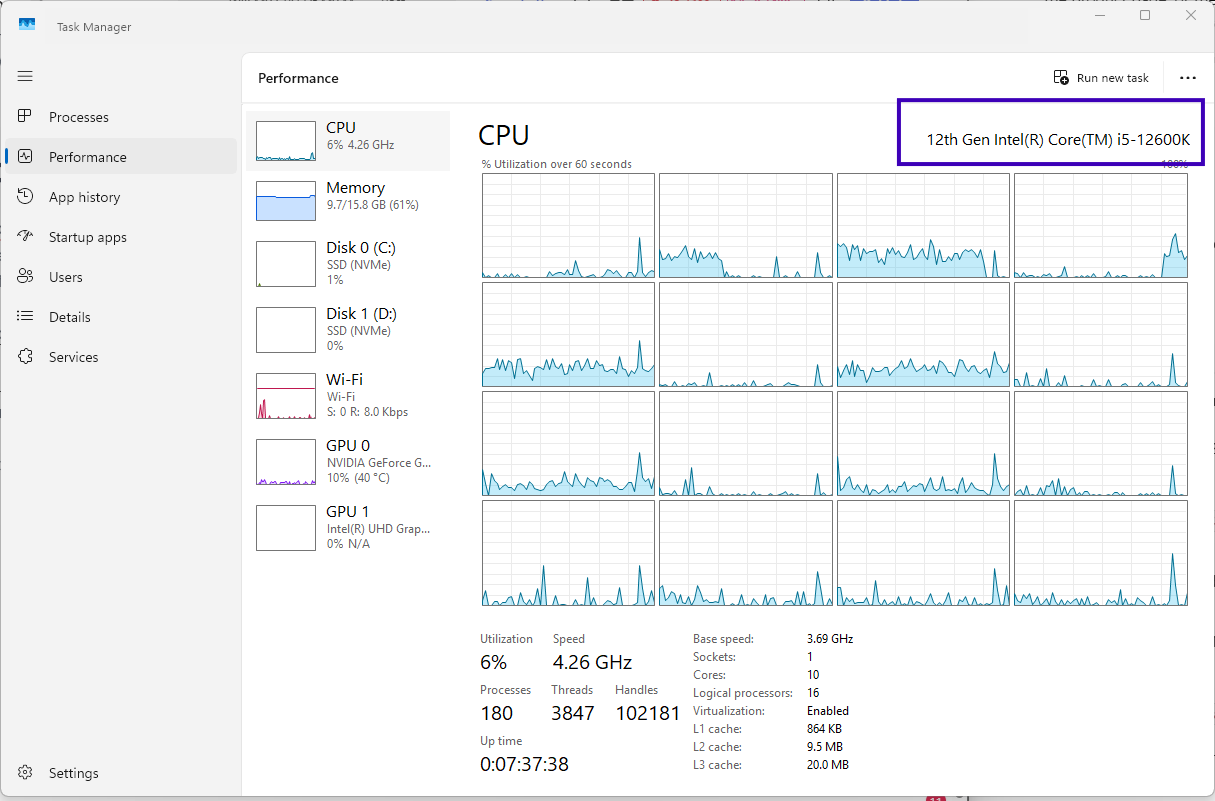
Task: Open Settings in the sidebar
Action: click(x=120, y=773)
